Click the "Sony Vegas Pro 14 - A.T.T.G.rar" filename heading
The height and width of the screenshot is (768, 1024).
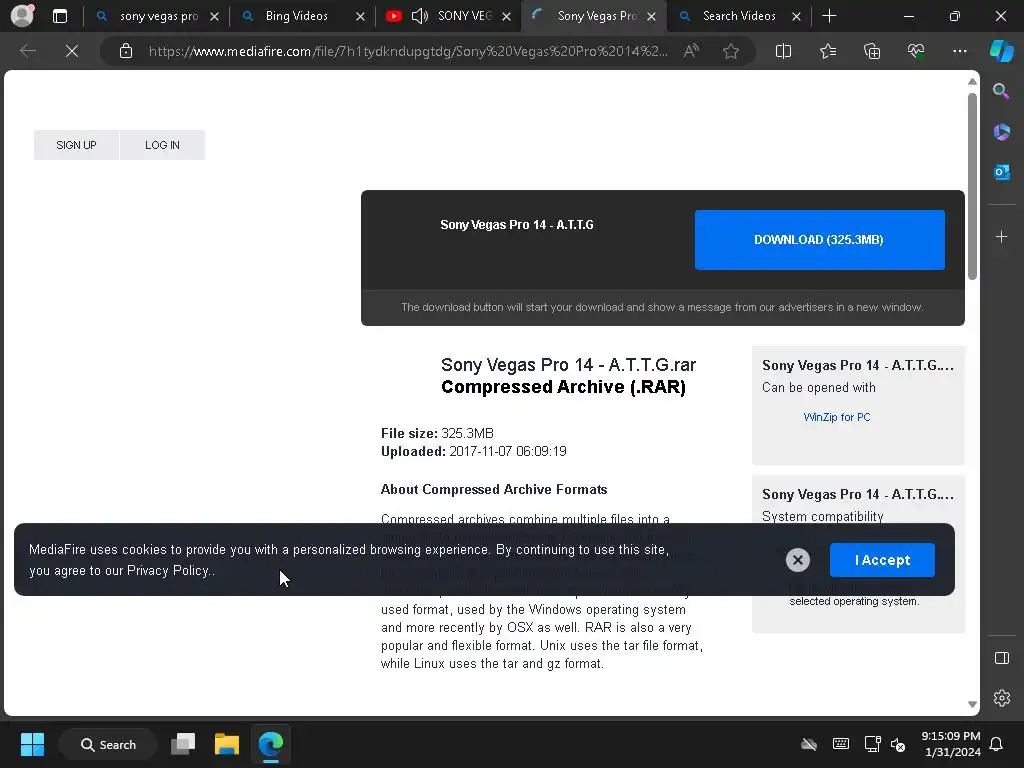tap(568, 364)
